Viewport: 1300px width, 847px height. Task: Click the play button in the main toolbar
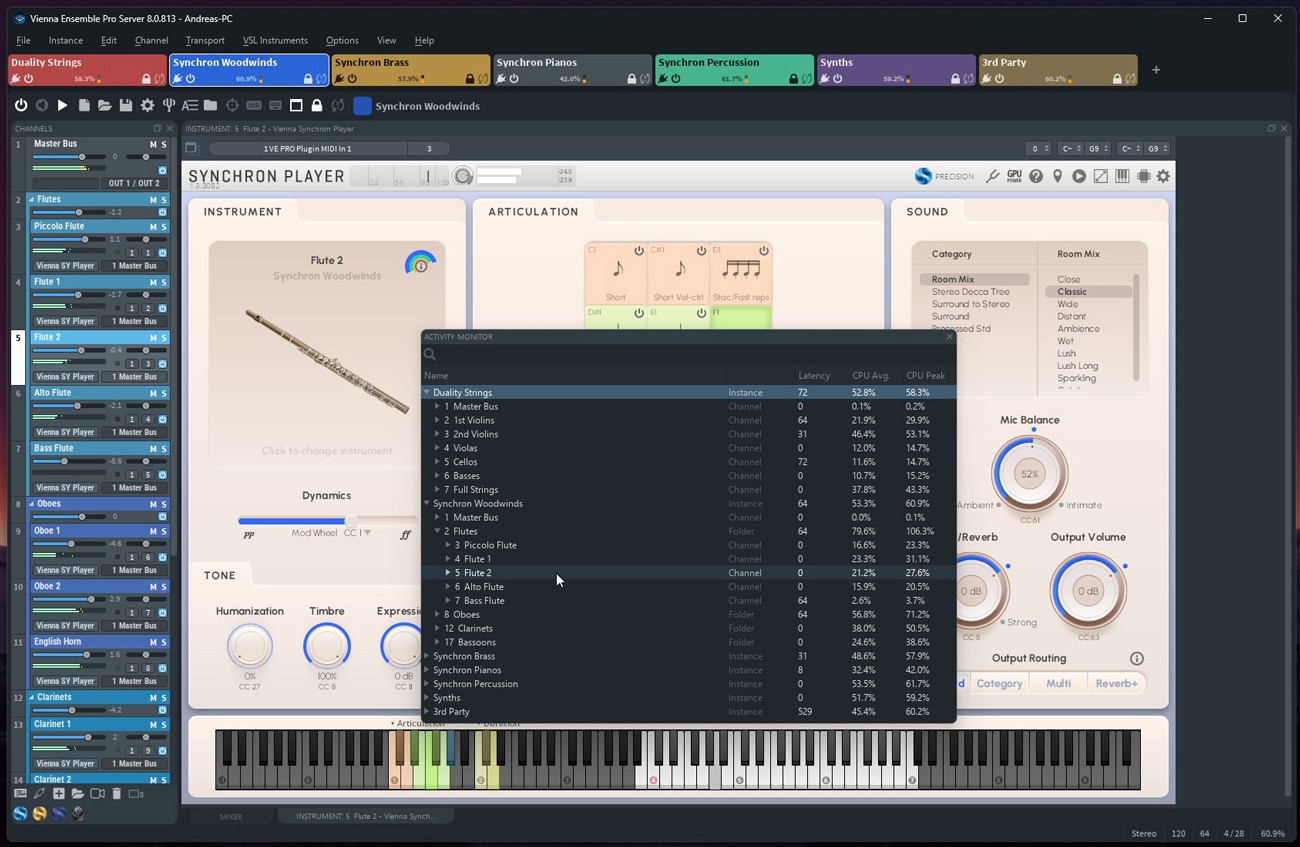[62, 105]
